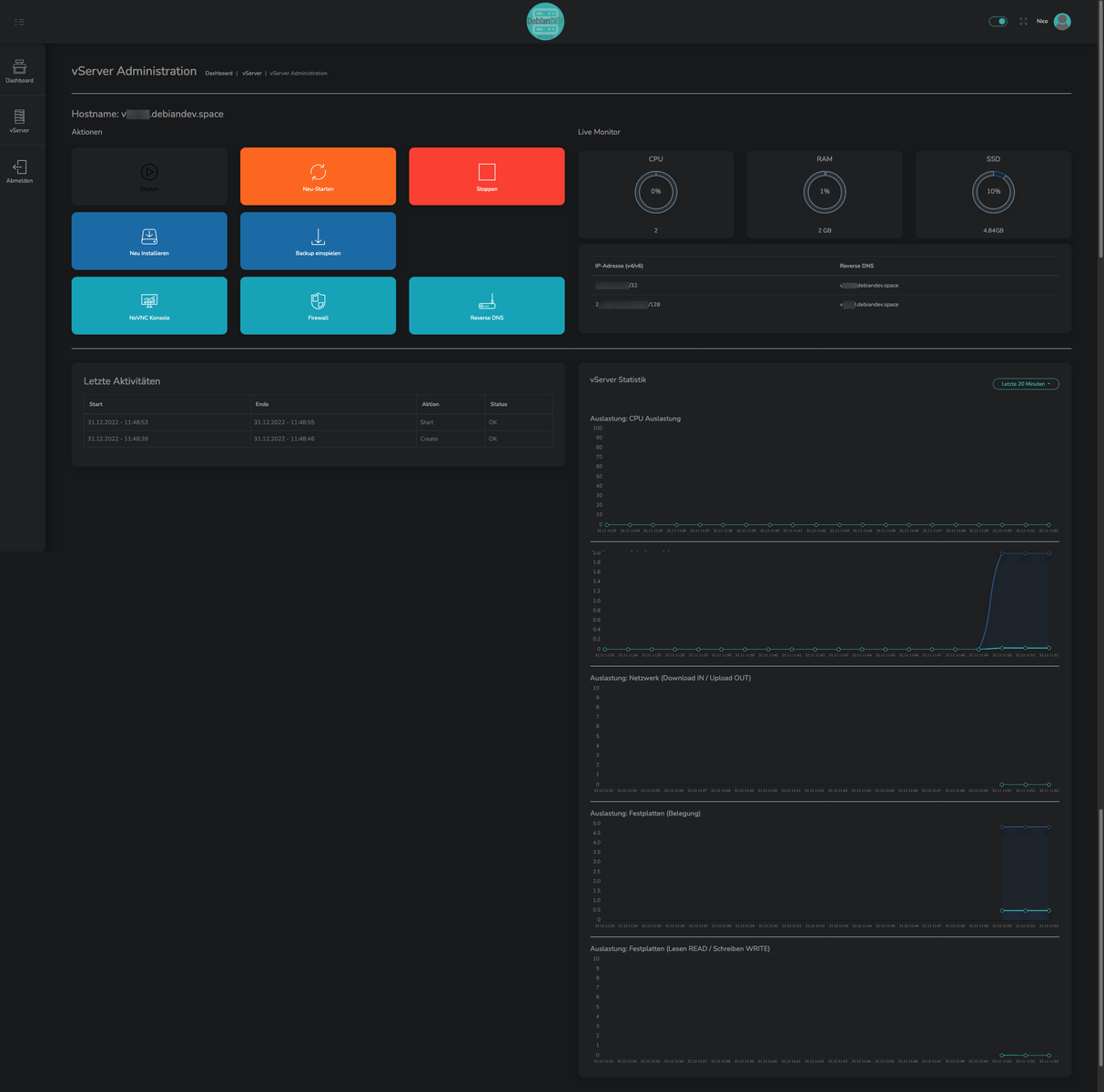Click the vServer breadcrumb link

[x=252, y=74]
